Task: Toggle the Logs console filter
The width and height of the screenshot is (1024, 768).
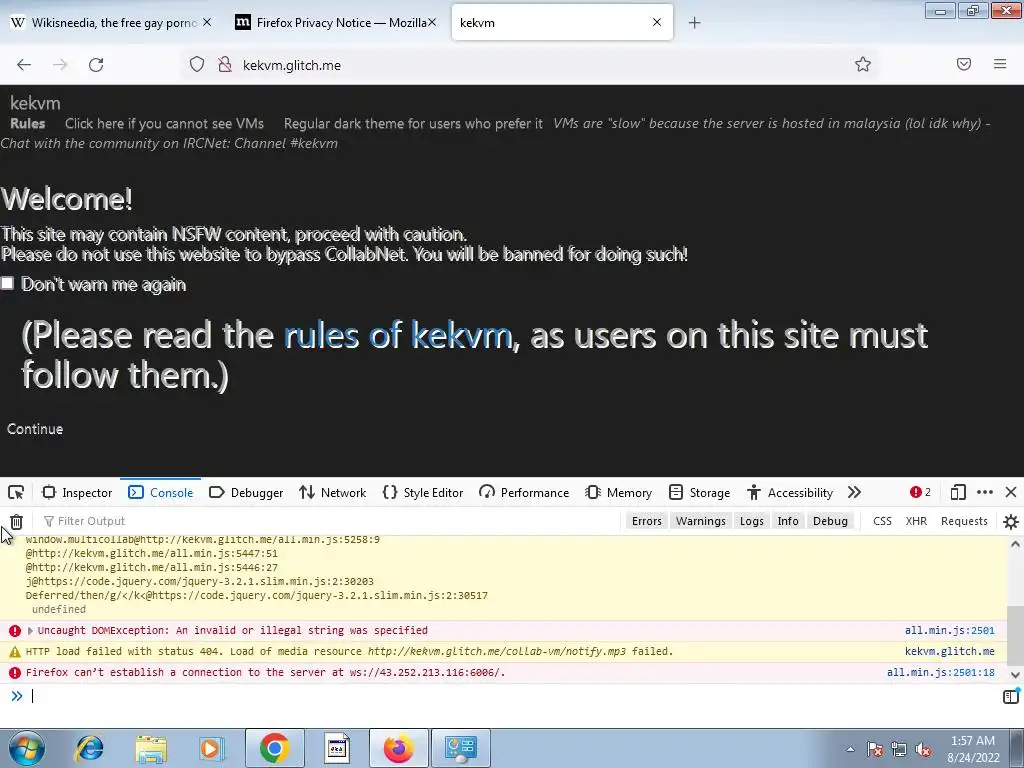Action: 752,521
